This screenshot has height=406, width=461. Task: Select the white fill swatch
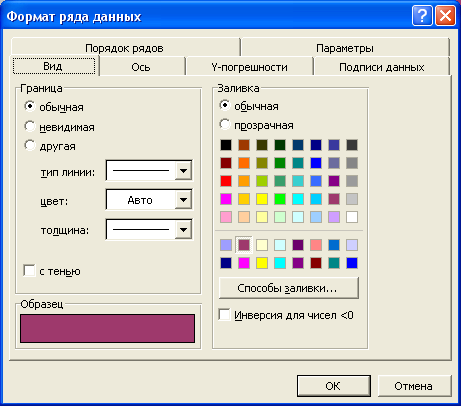tap(352, 217)
